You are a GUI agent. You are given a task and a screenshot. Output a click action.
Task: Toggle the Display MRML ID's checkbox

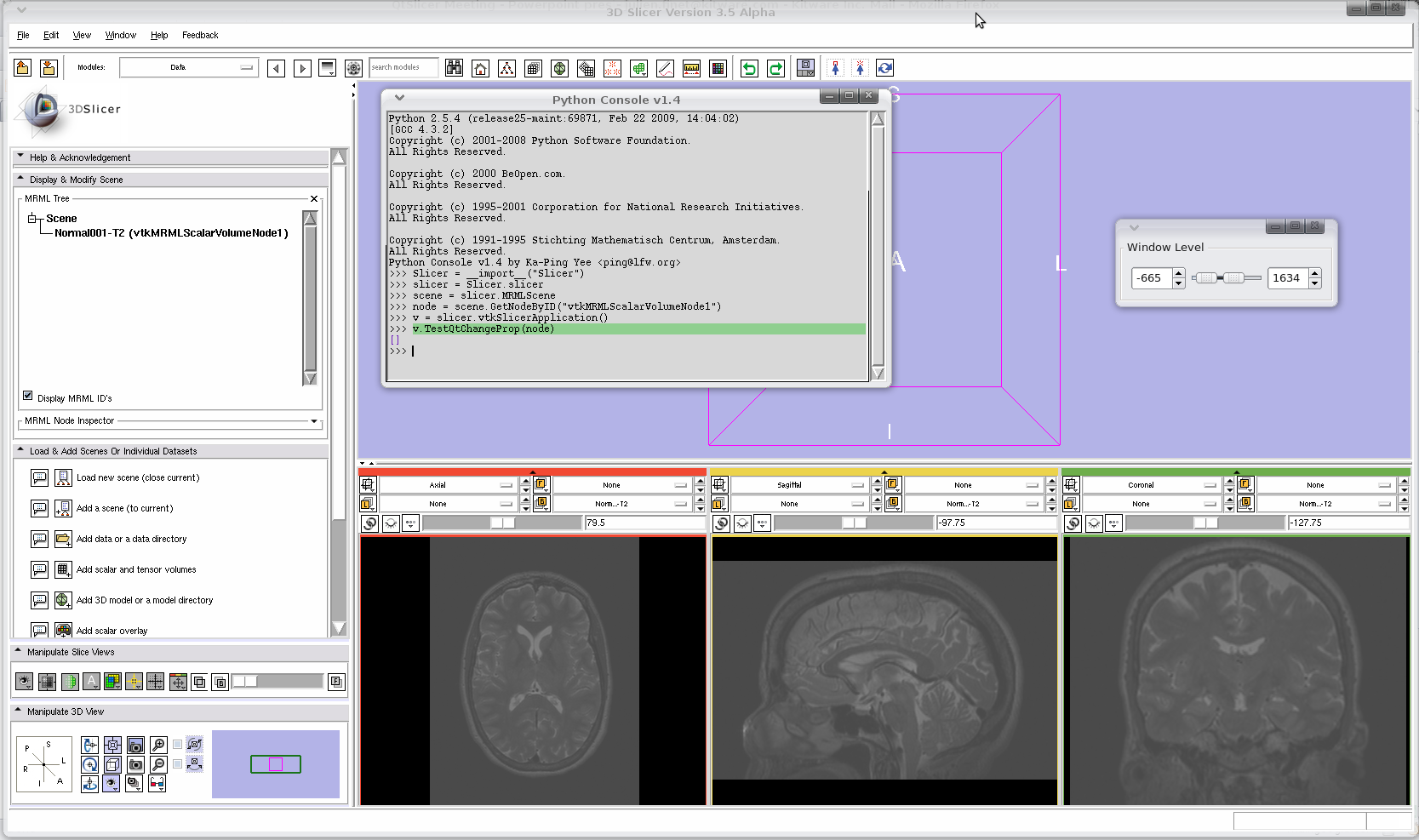click(28, 396)
